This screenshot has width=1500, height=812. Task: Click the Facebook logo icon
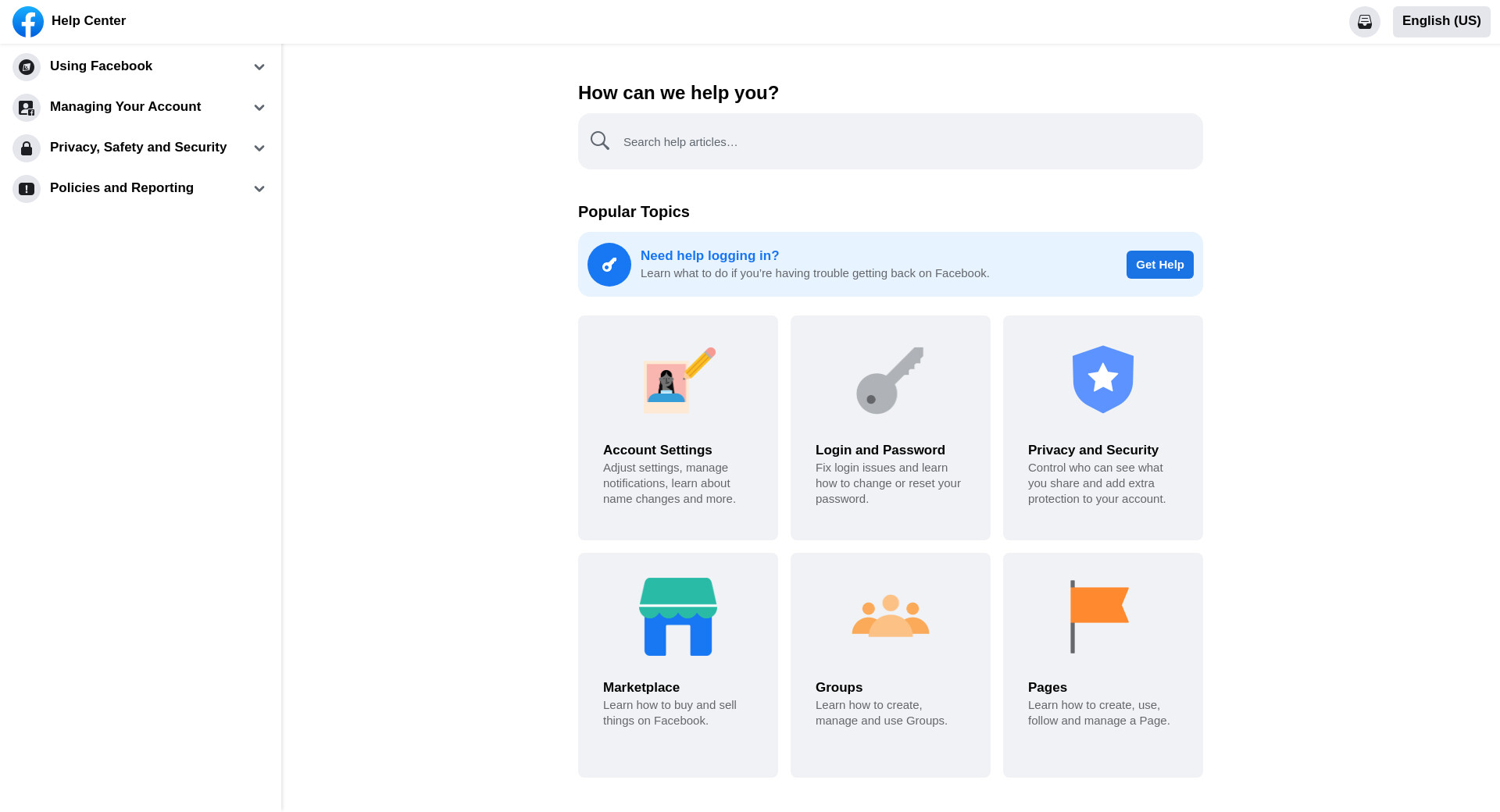[28, 21]
